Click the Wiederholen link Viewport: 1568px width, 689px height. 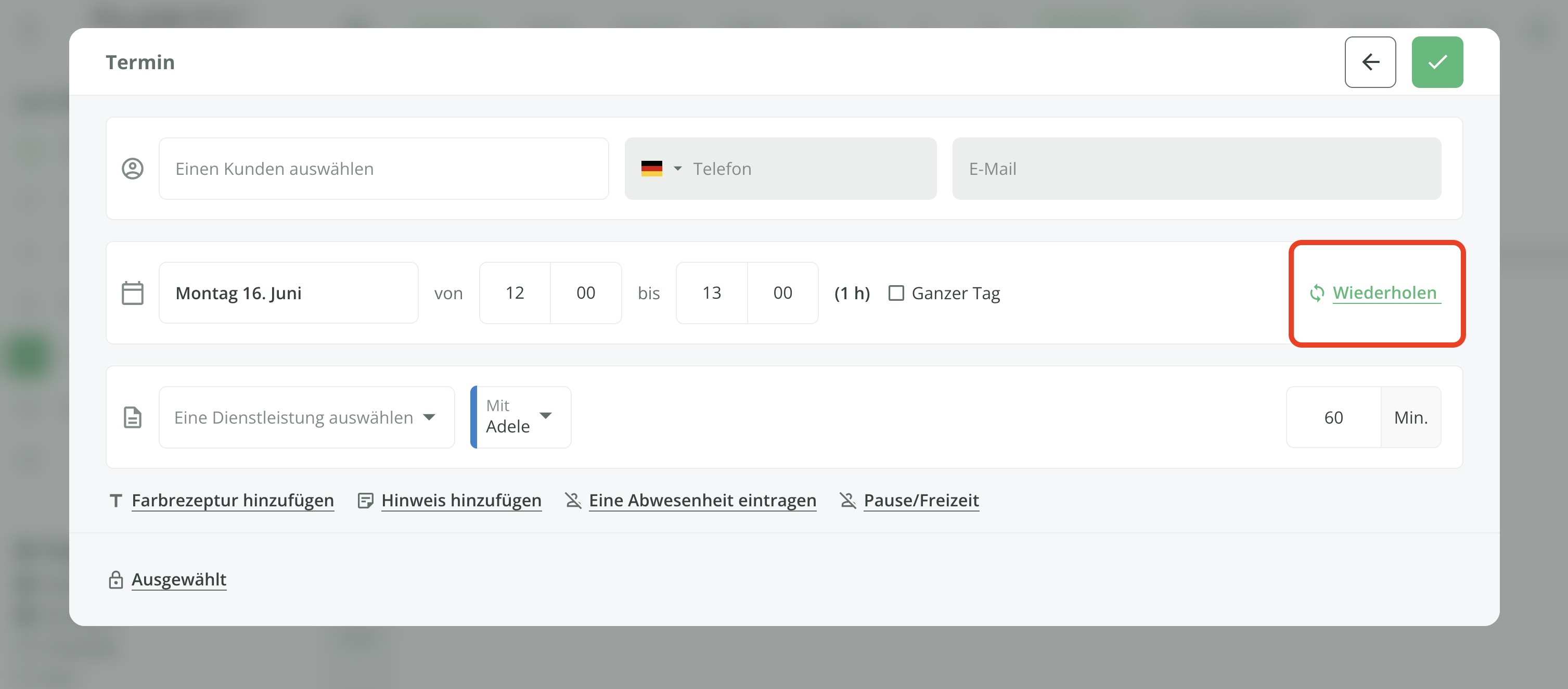(1384, 293)
